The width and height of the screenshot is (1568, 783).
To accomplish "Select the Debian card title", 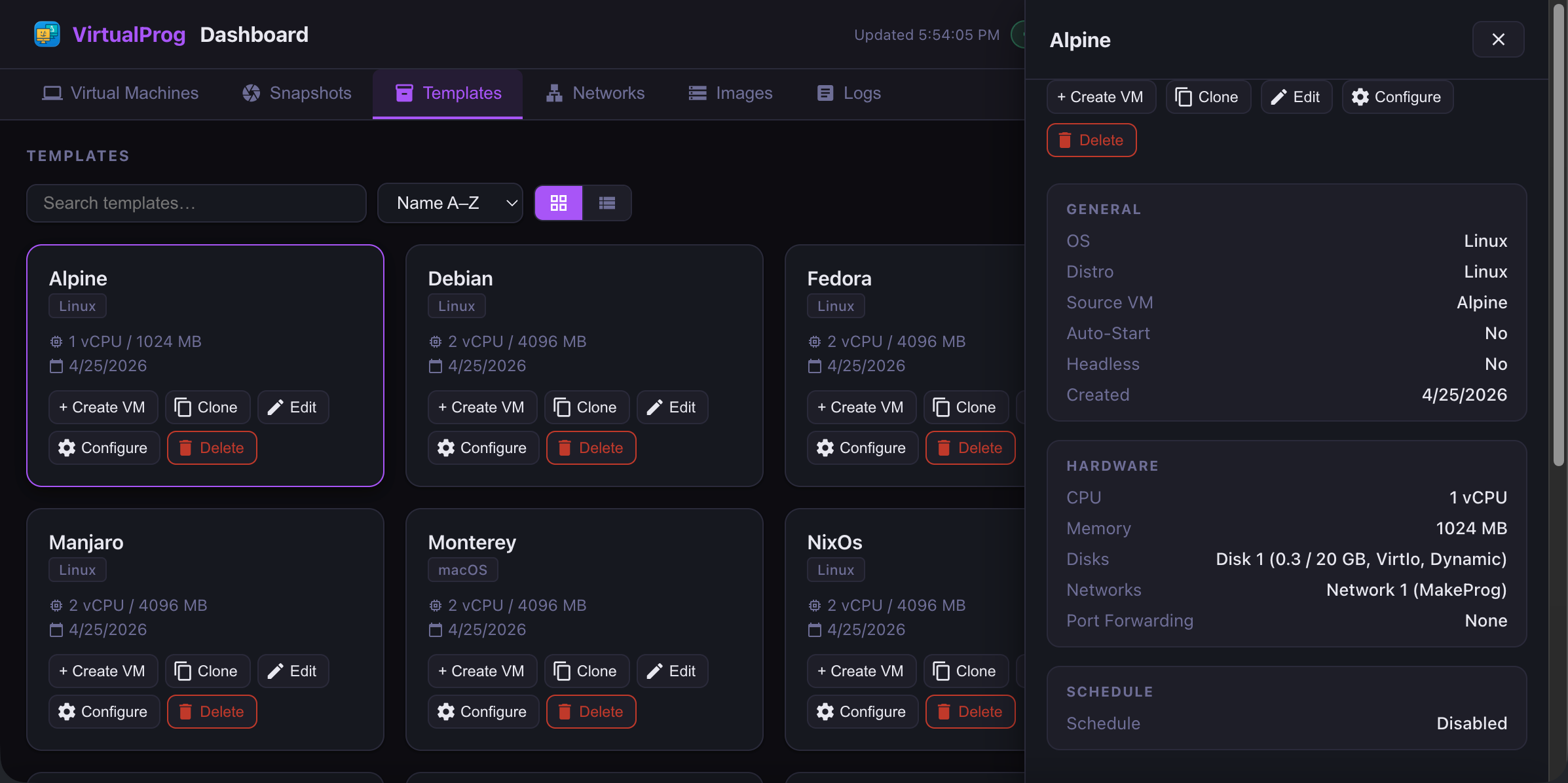I will (x=460, y=278).
